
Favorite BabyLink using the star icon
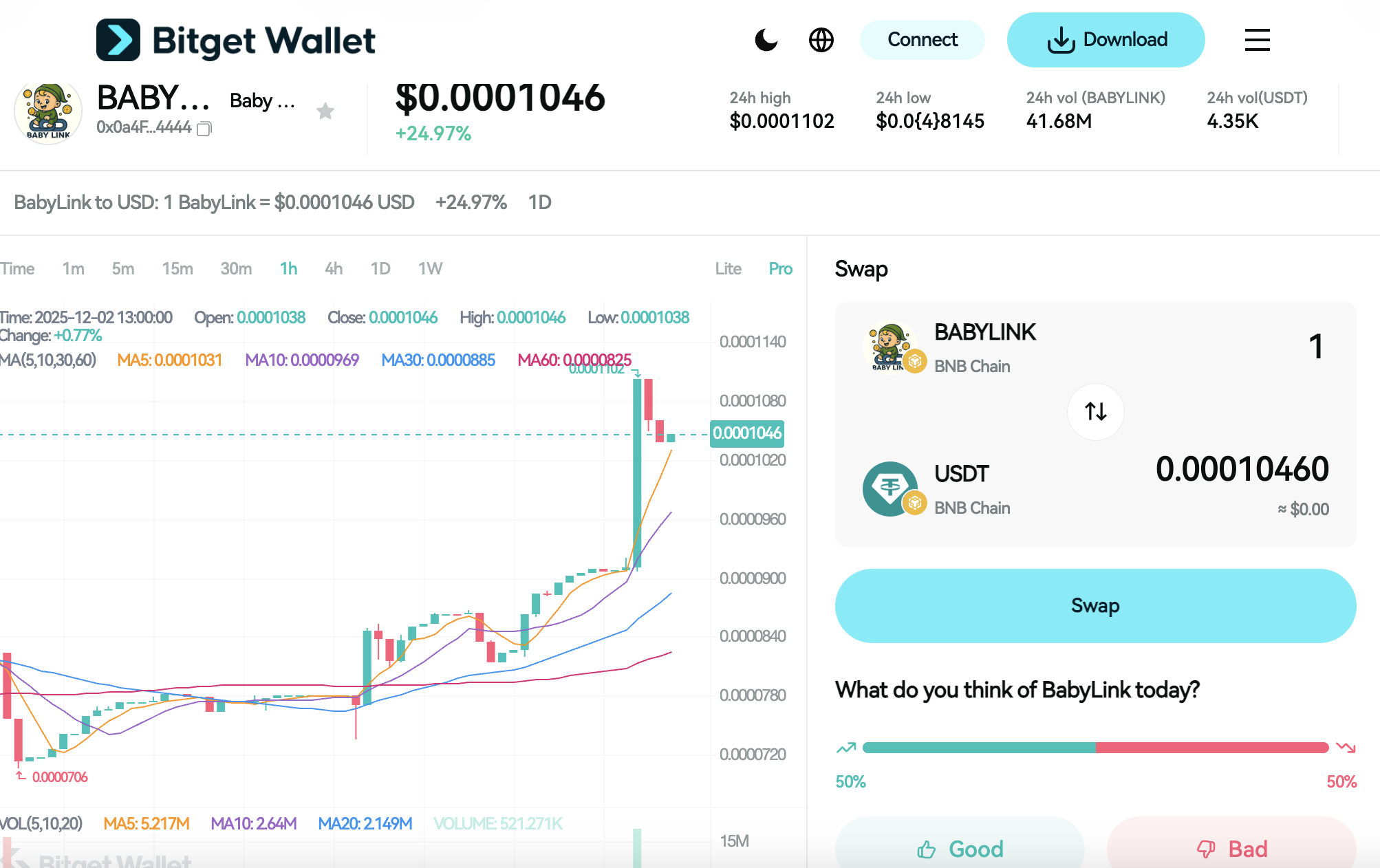tap(325, 111)
